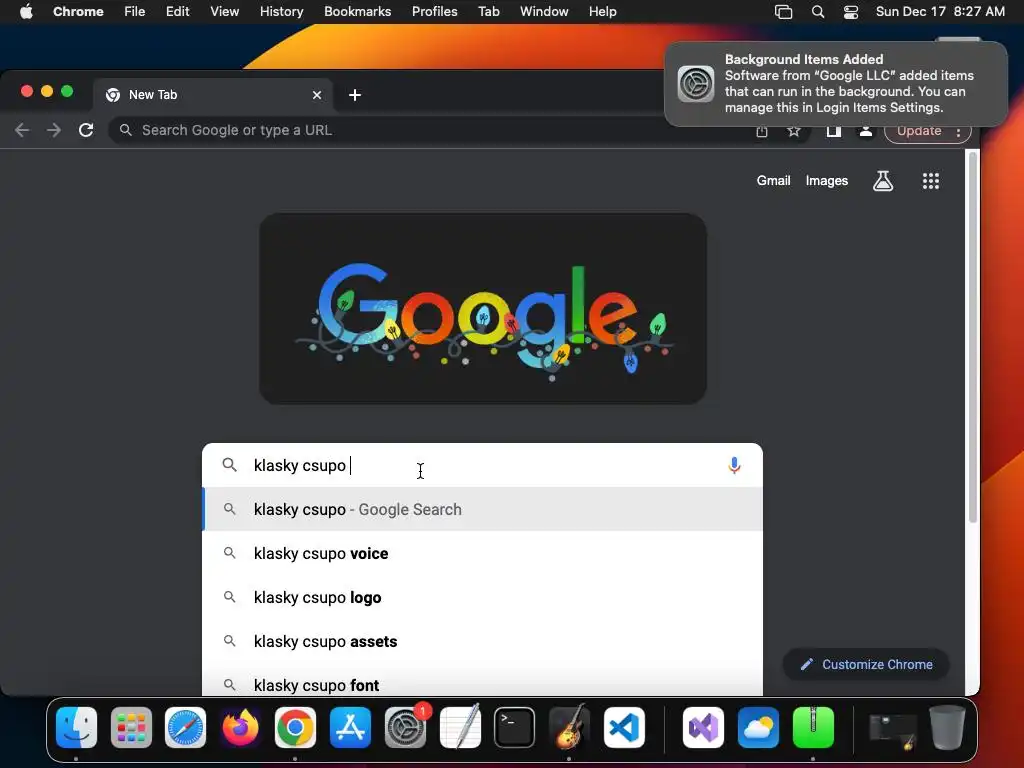Select 'klasky csupo voice' suggestion
The image size is (1024, 768).
point(483,553)
